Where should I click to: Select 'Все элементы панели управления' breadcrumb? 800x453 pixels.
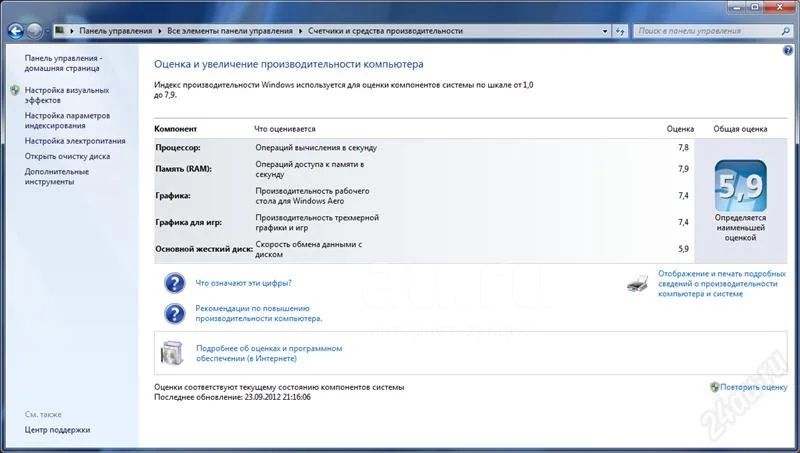tap(230, 31)
